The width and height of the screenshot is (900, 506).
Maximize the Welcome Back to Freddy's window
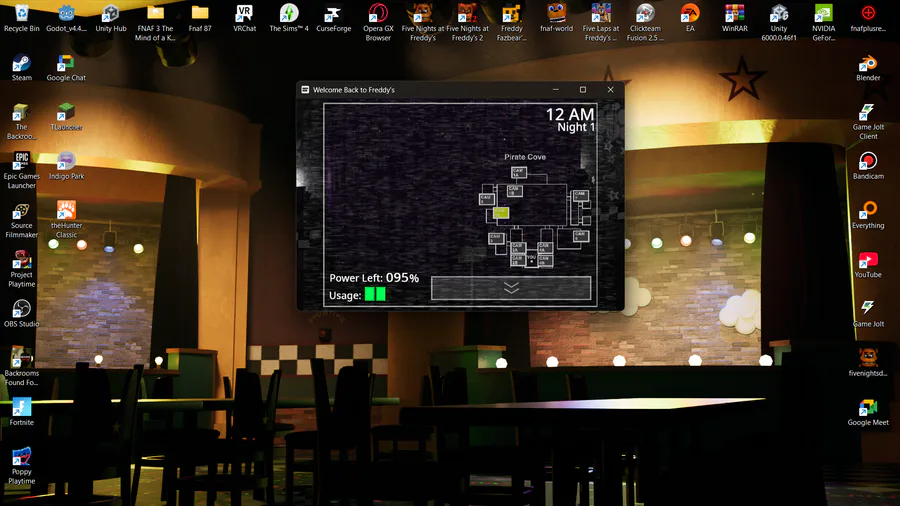pos(583,89)
